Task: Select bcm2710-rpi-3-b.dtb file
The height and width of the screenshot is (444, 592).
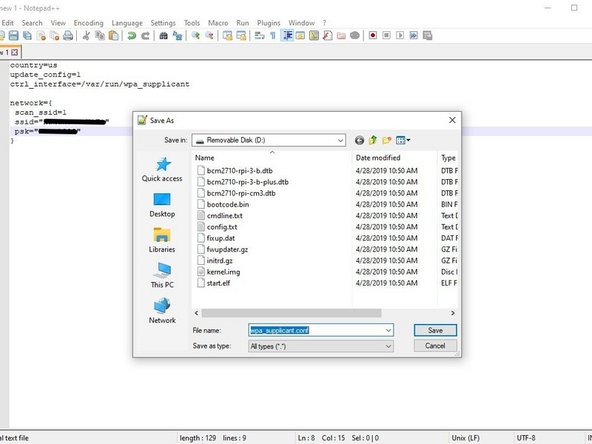Action: (x=239, y=171)
